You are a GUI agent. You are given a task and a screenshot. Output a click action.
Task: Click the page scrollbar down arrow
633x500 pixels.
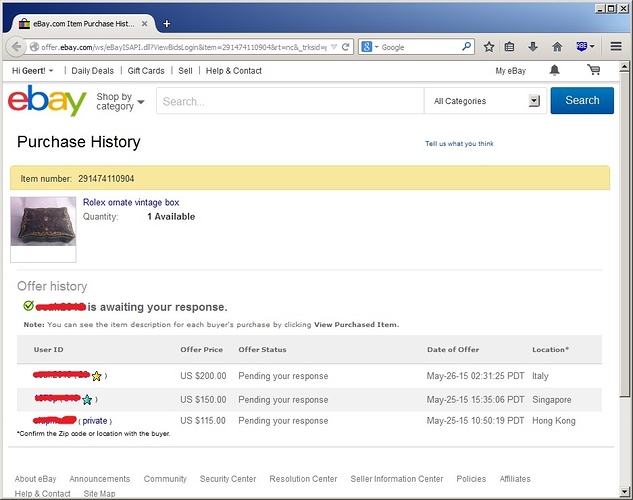625,492
